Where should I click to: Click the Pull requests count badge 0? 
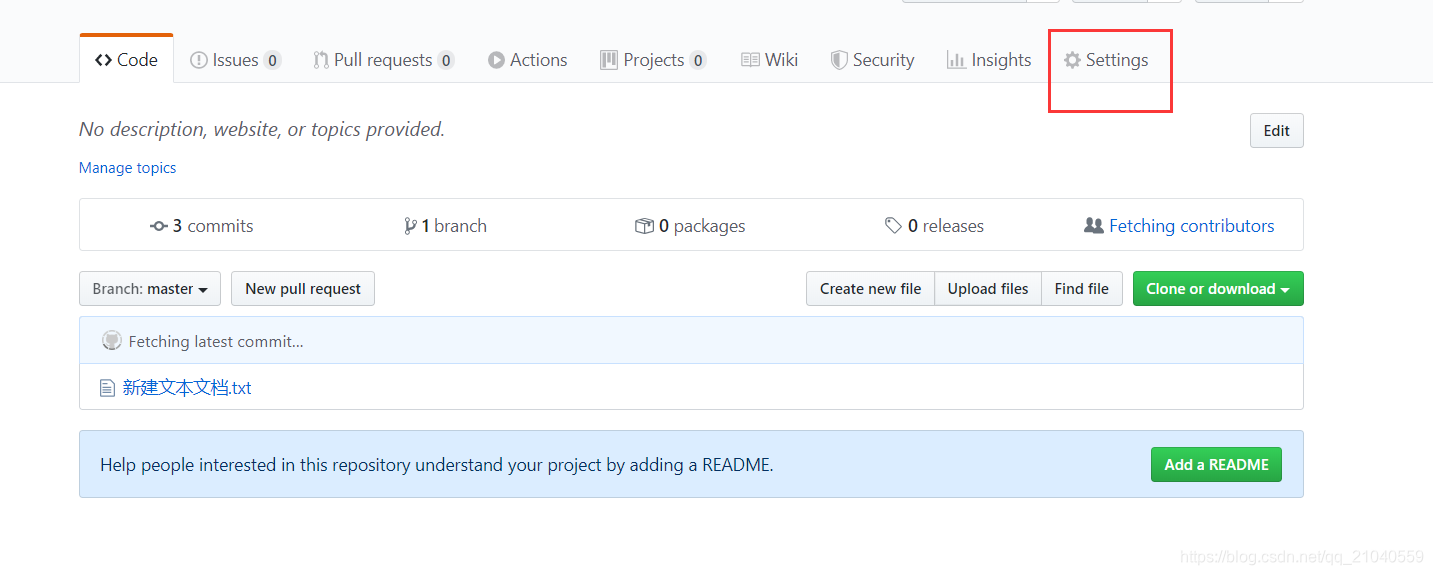(x=446, y=60)
